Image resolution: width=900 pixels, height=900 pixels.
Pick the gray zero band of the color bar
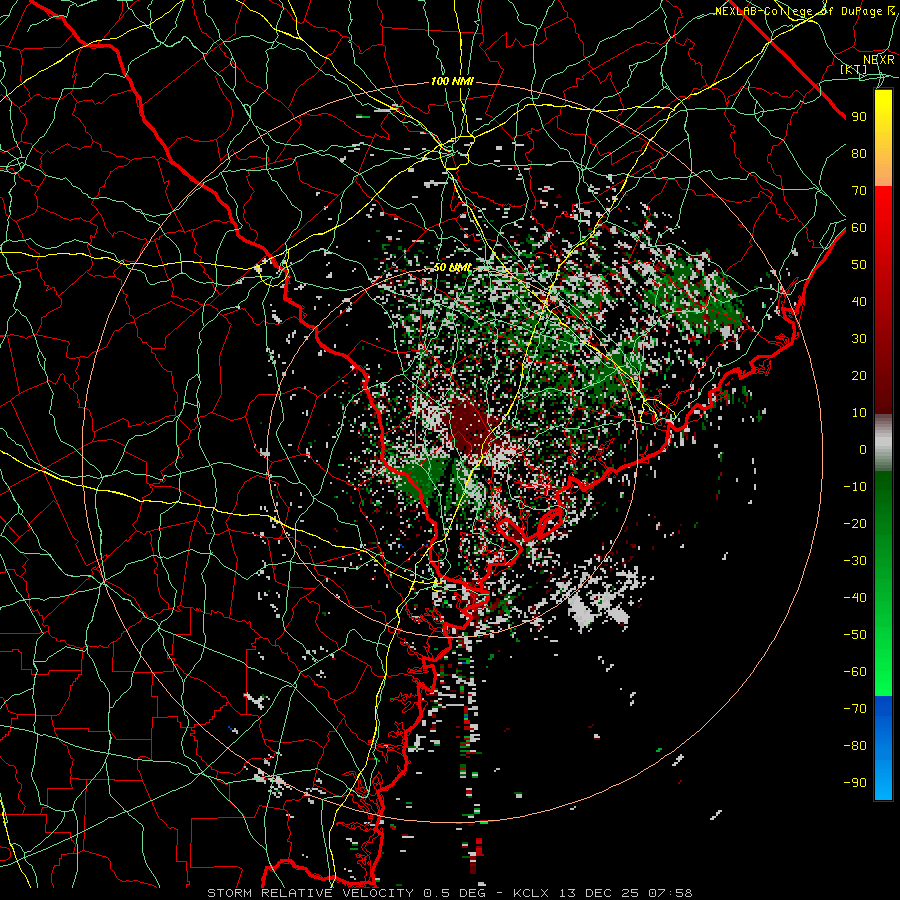pyautogui.click(x=883, y=443)
